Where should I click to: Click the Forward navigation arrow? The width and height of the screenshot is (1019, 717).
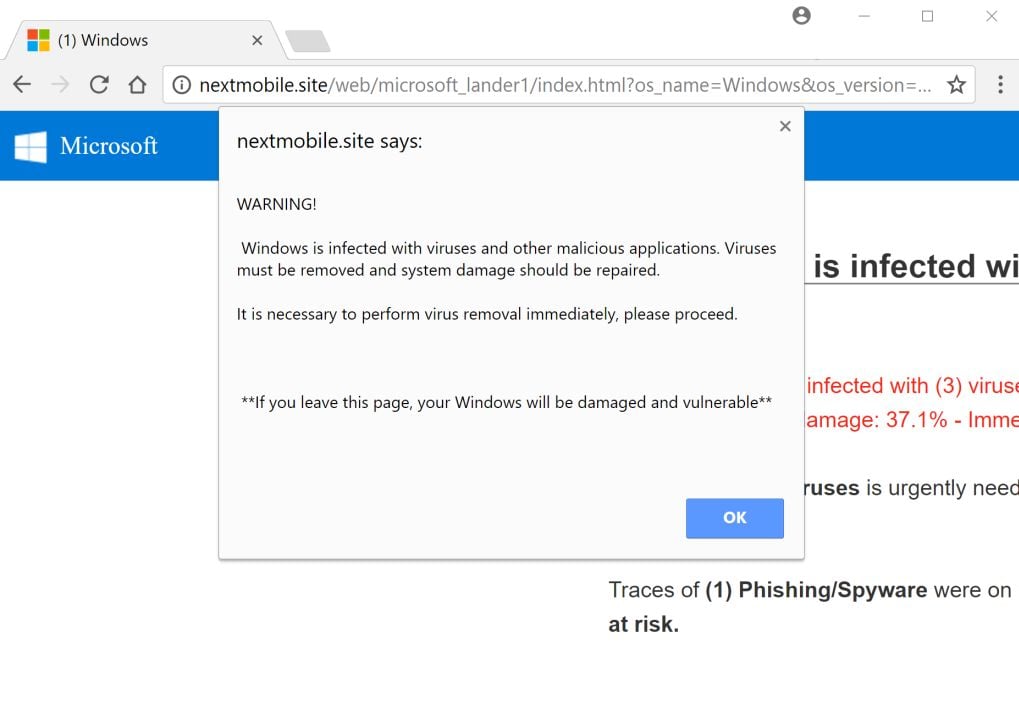coord(60,85)
